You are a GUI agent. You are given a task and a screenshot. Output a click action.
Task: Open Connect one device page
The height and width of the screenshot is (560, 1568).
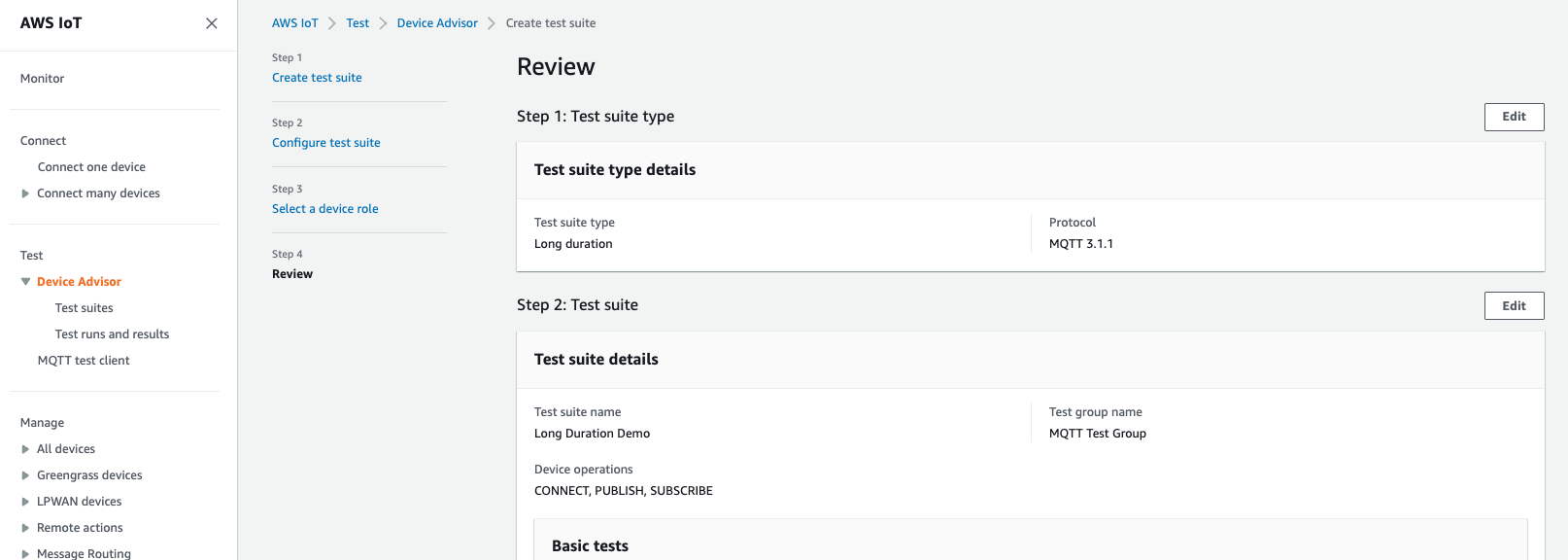pyautogui.click(x=91, y=167)
